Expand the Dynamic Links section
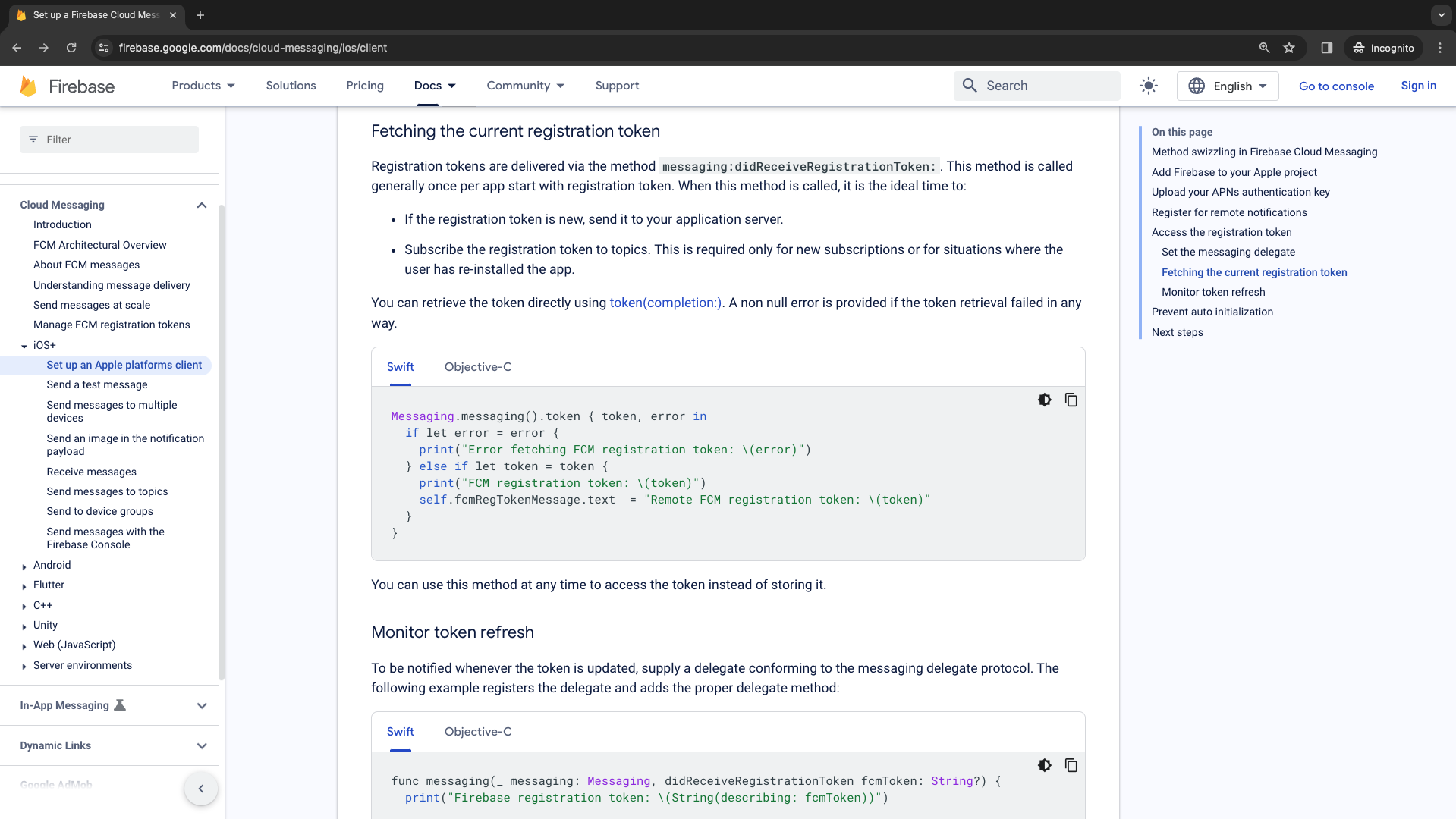This screenshot has width=1456, height=819. click(x=202, y=745)
